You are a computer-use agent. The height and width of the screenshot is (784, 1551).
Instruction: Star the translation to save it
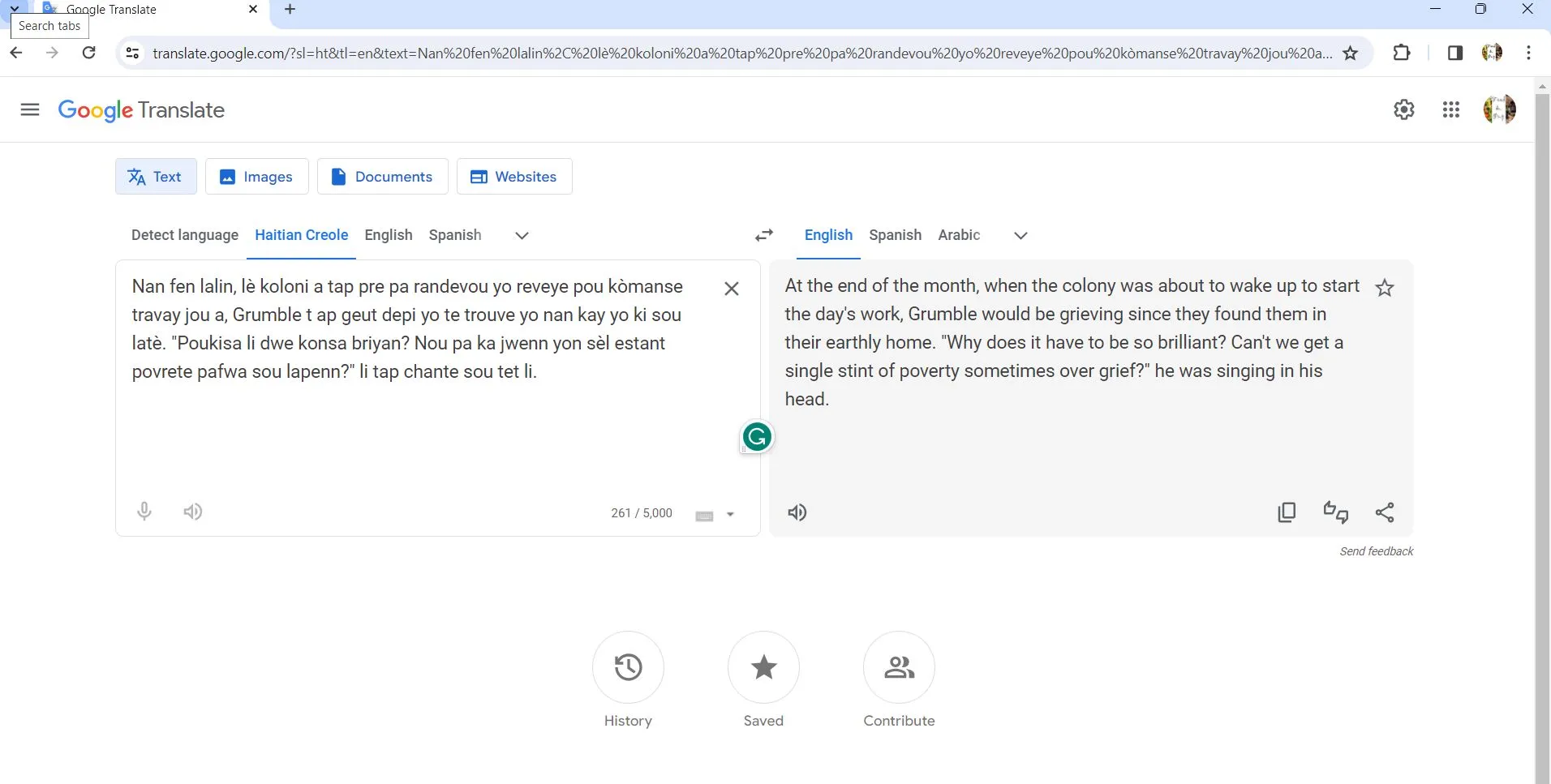1385,287
